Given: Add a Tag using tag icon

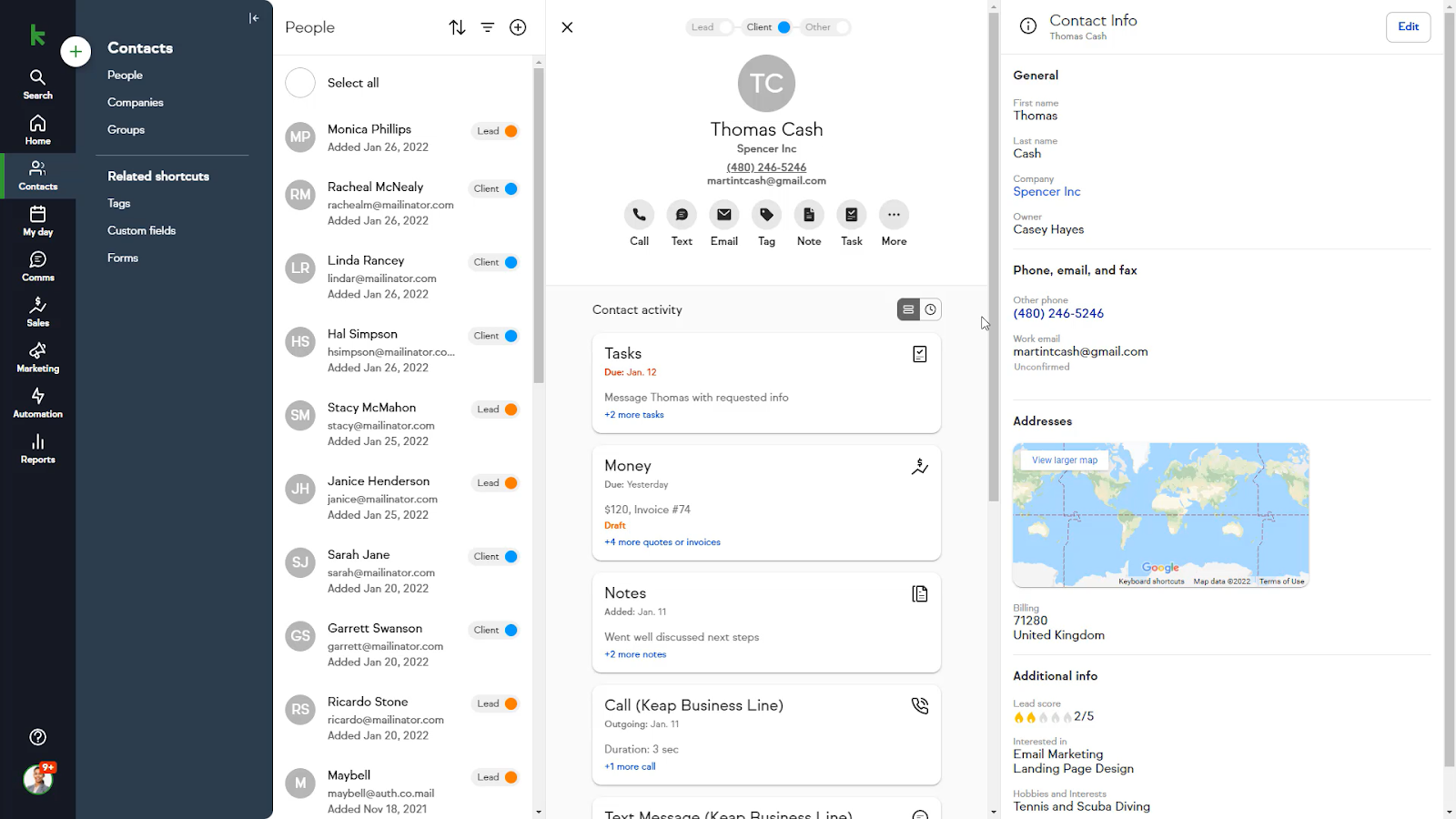Looking at the screenshot, I should [x=766, y=215].
